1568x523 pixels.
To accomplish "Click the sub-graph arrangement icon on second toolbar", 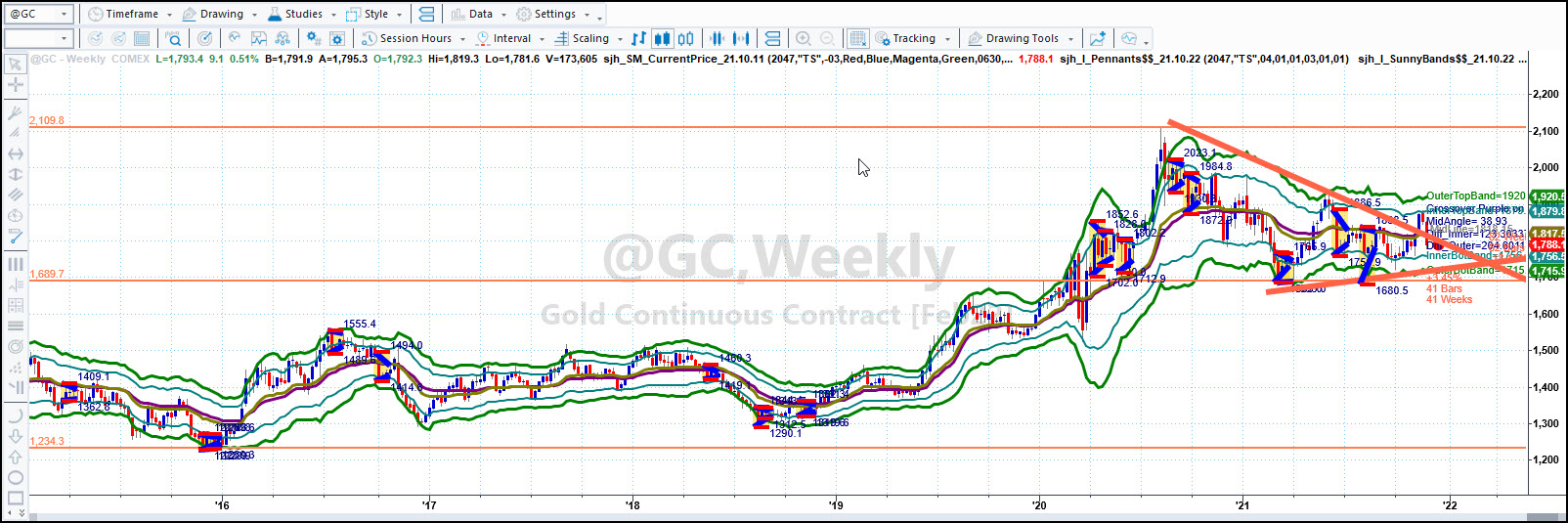I will point(772,38).
